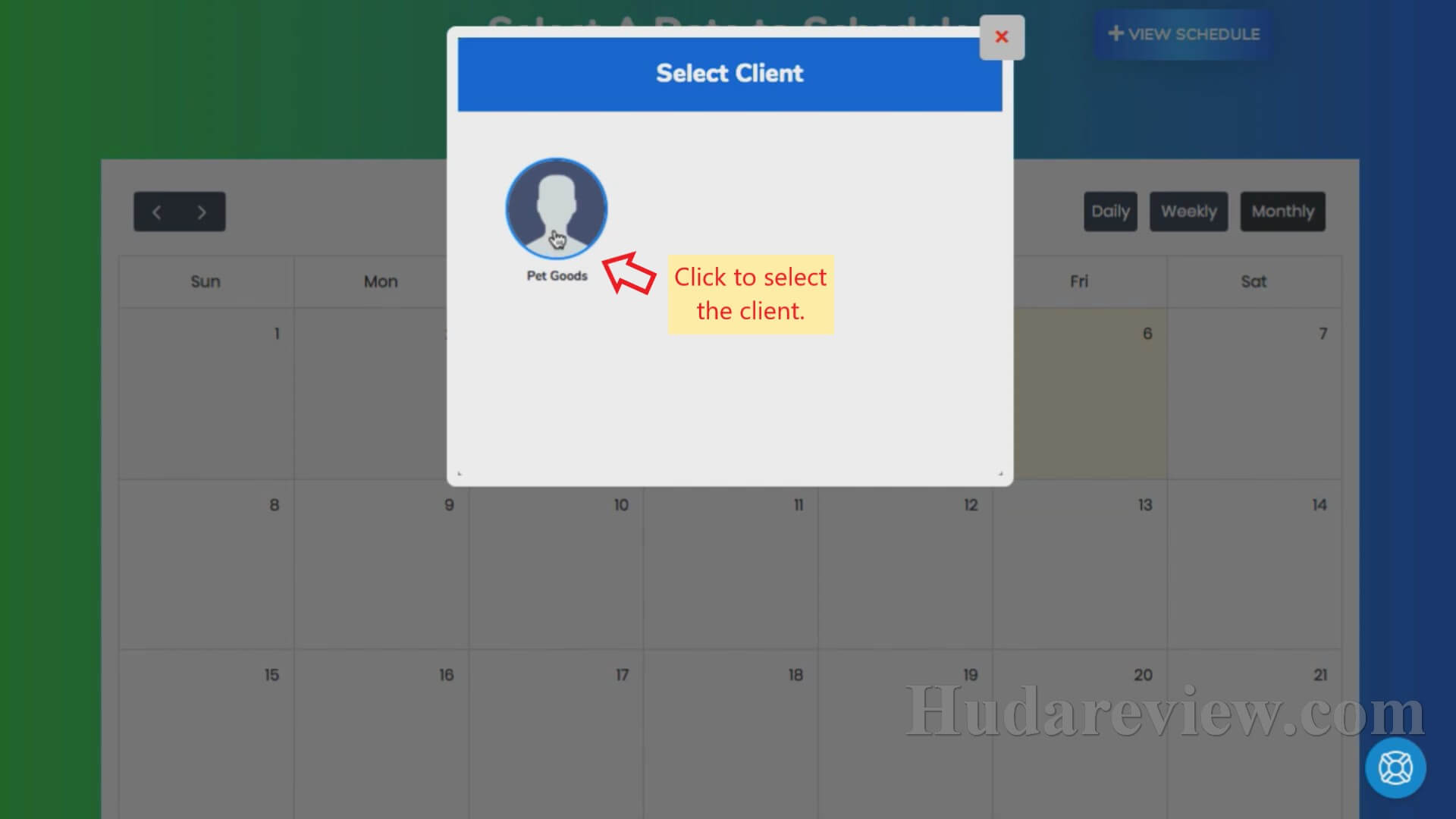Viewport: 1456px width, 819px height.
Task: Navigate to next month with forward arrow
Action: point(201,210)
